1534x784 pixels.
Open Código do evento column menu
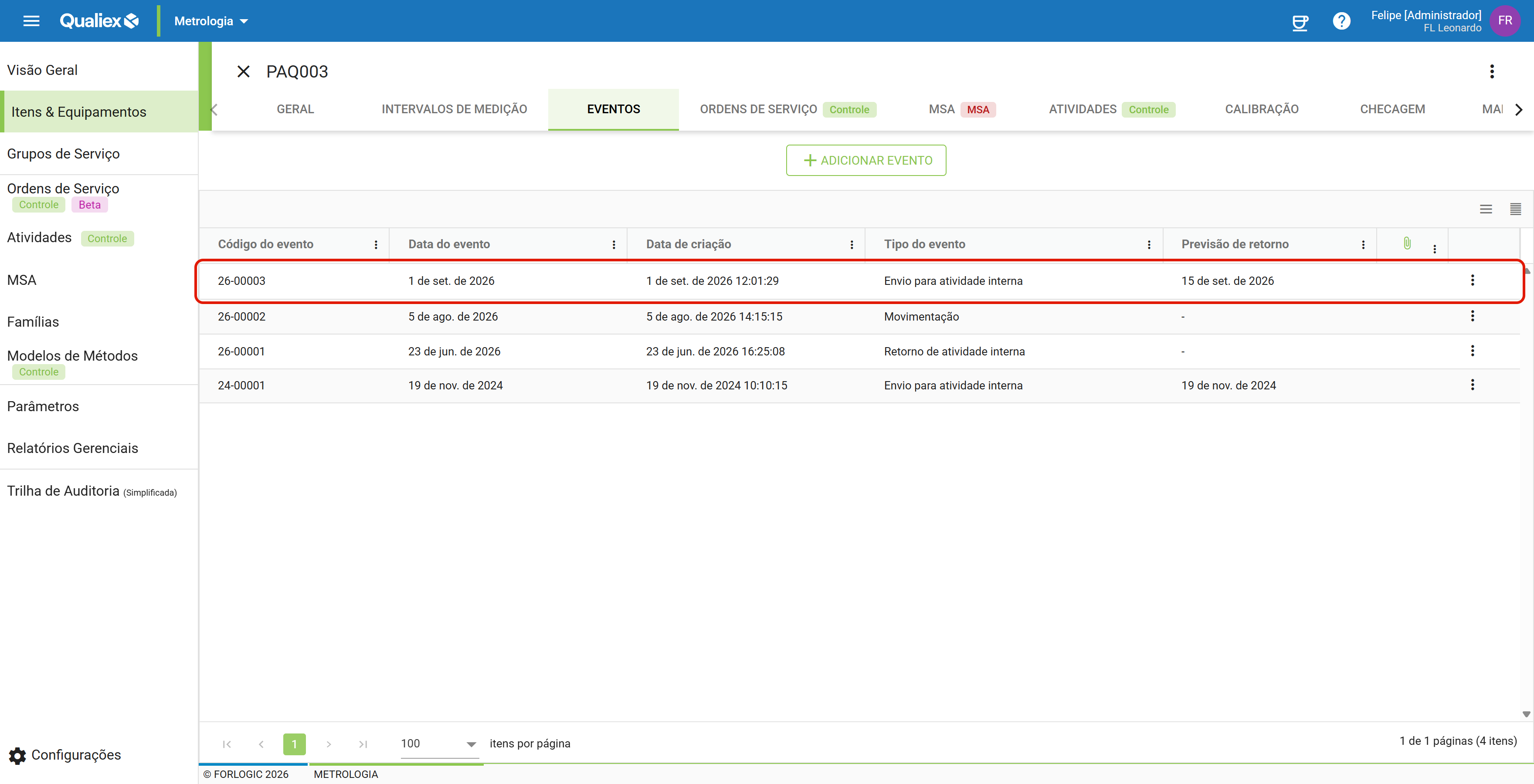(x=376, y=245)
